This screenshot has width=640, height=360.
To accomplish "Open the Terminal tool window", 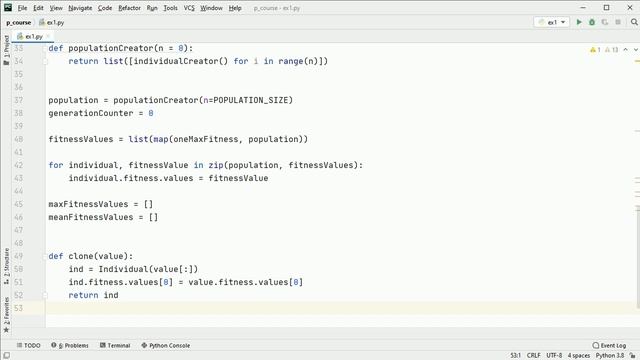I will point(115,345).
